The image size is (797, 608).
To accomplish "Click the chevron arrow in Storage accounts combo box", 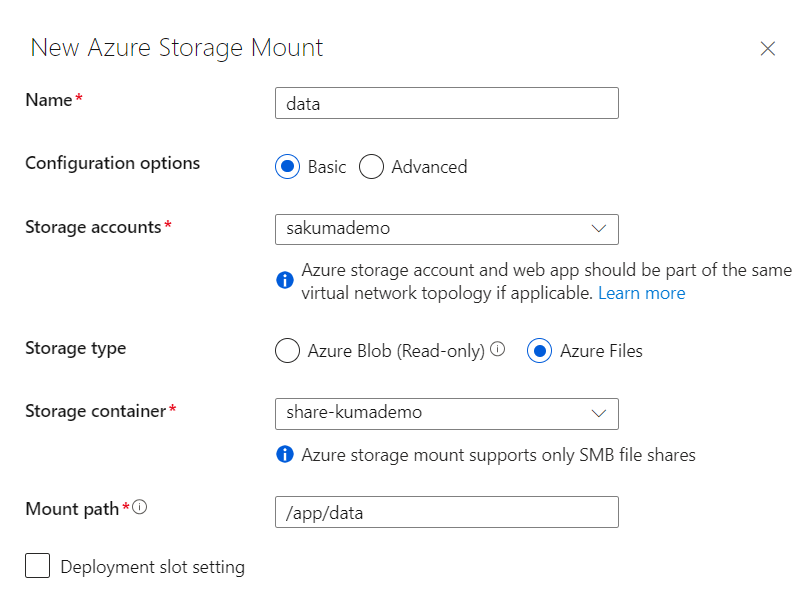I will tap(599, 229).
